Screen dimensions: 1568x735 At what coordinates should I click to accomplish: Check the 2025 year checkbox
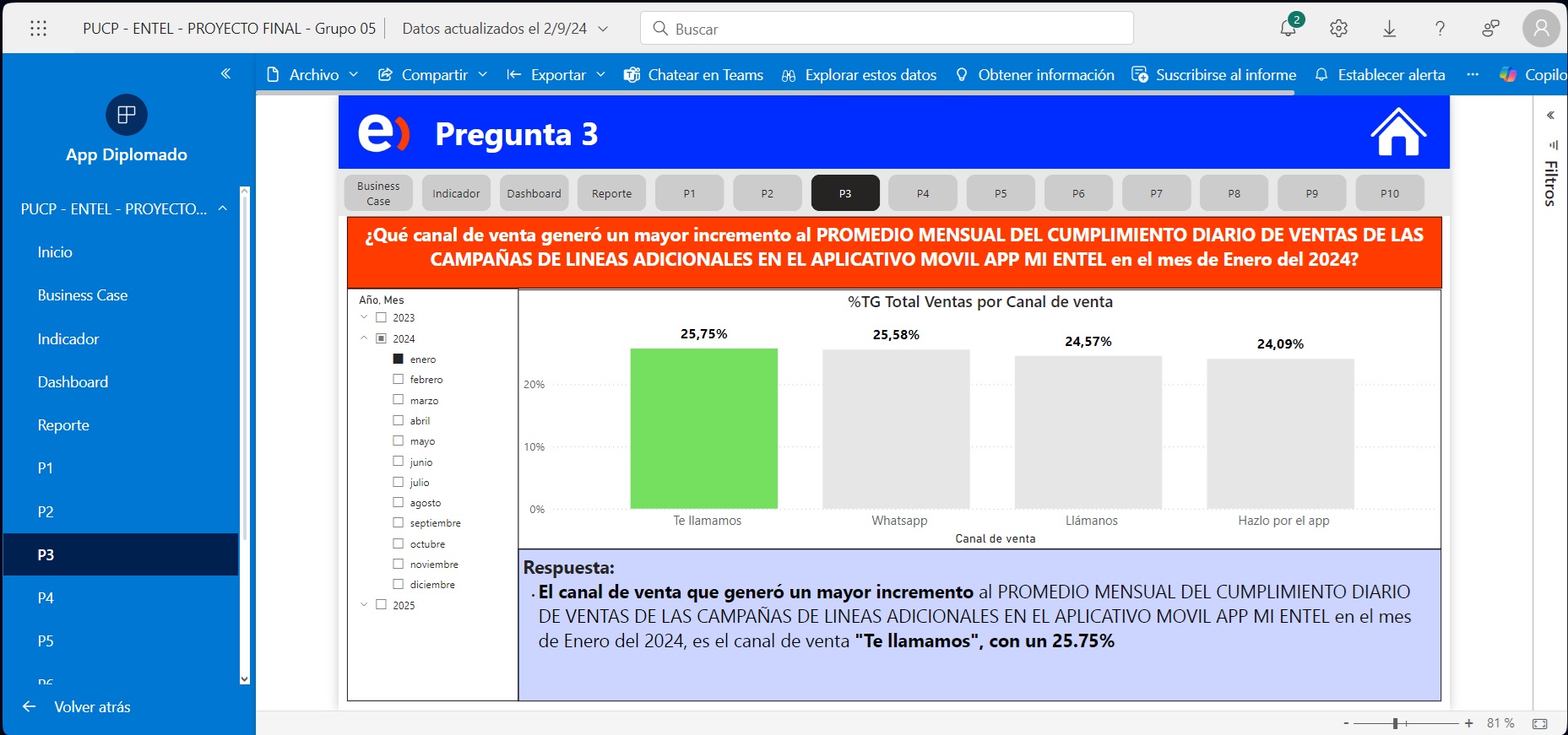tap(381, 604)
